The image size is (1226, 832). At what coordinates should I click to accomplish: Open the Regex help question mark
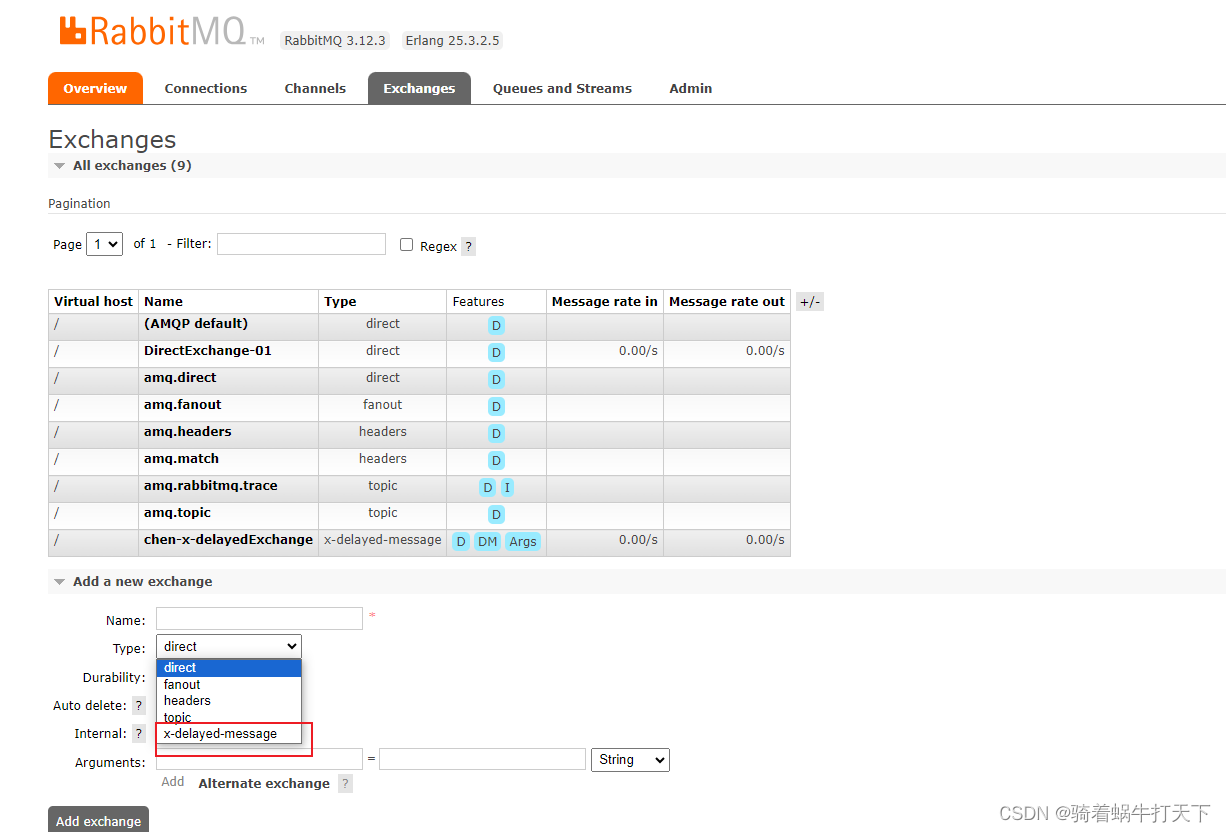(468, 246)
